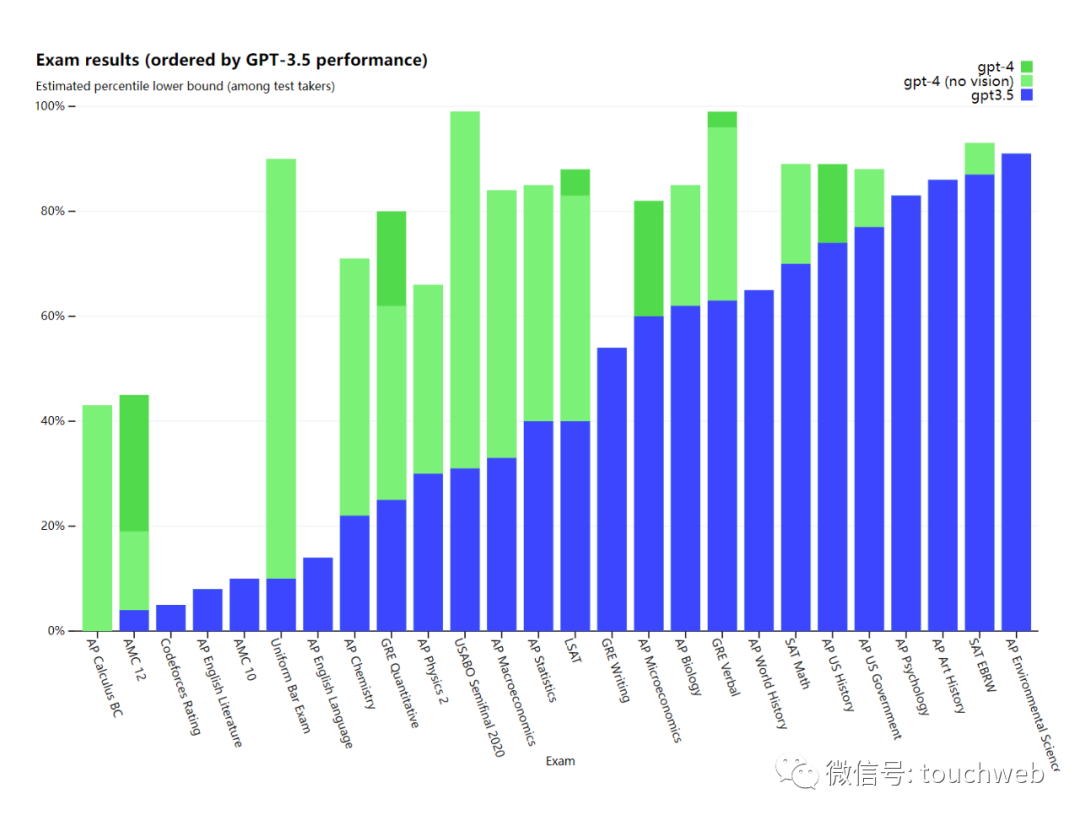The width and height of the screenshot is (1080, 821).
Task: Click the light green AP Biology segment
Action: pos(685,245)
